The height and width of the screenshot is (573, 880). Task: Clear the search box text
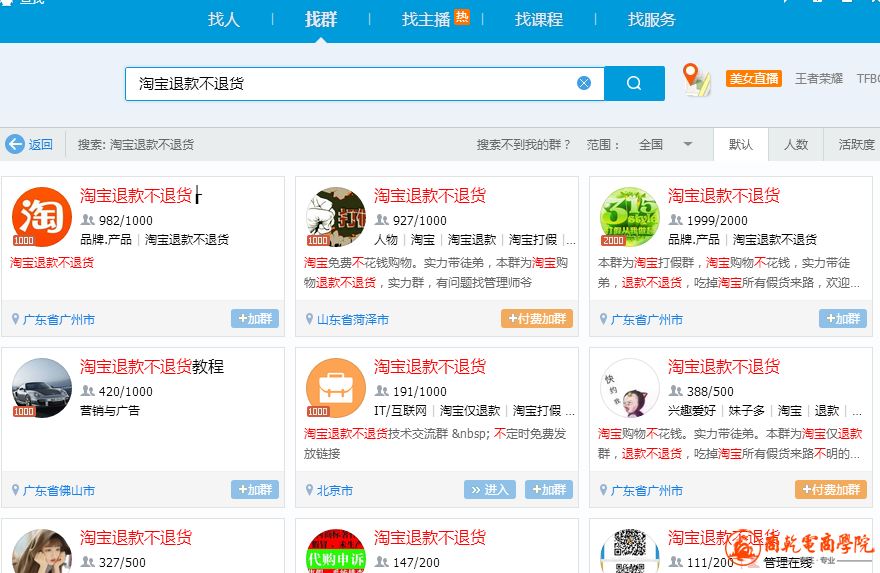(584, 83)
